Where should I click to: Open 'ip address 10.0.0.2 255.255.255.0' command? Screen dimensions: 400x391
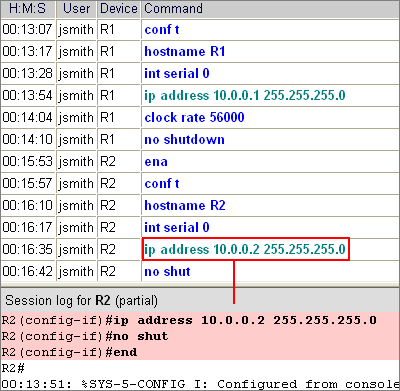(x=245, y=250)
